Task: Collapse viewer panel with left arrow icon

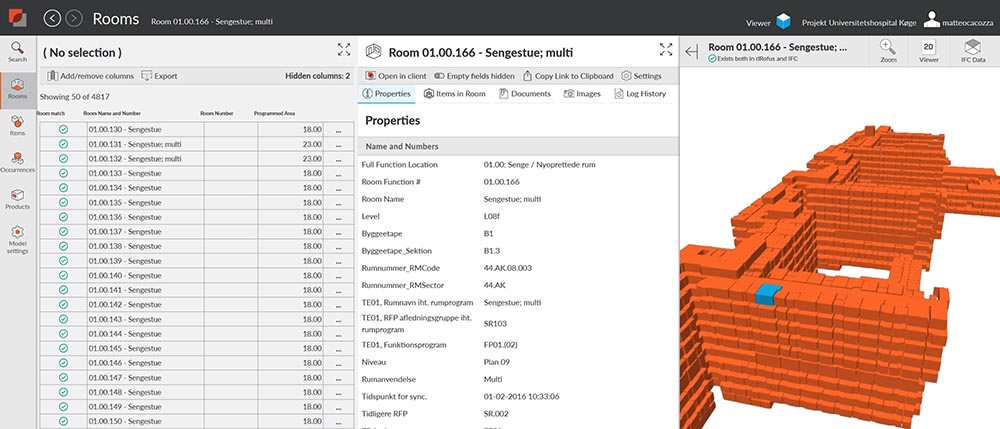Action: pyautogui.click(x=692, y=52)
